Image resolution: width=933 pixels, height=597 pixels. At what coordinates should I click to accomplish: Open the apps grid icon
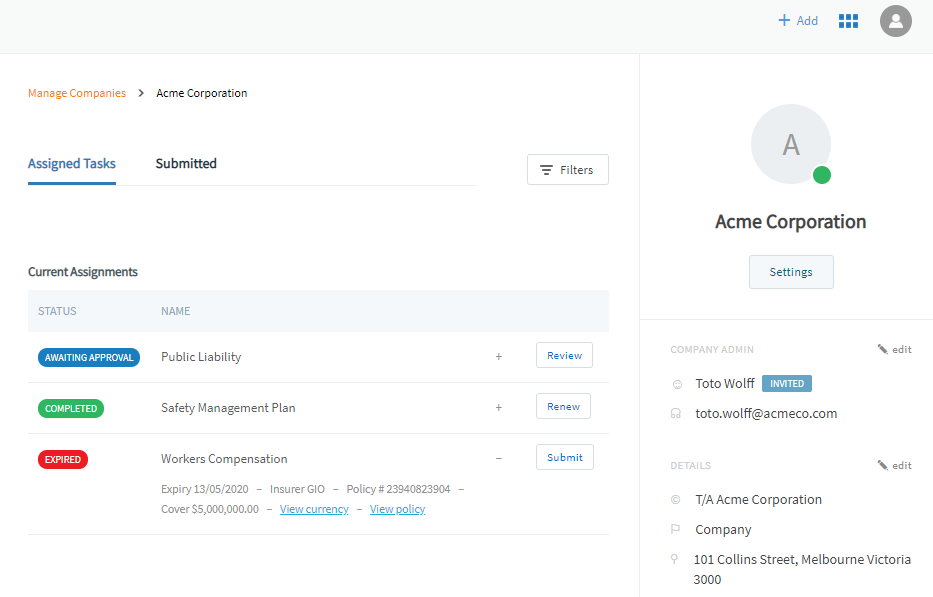click(848, 21)
